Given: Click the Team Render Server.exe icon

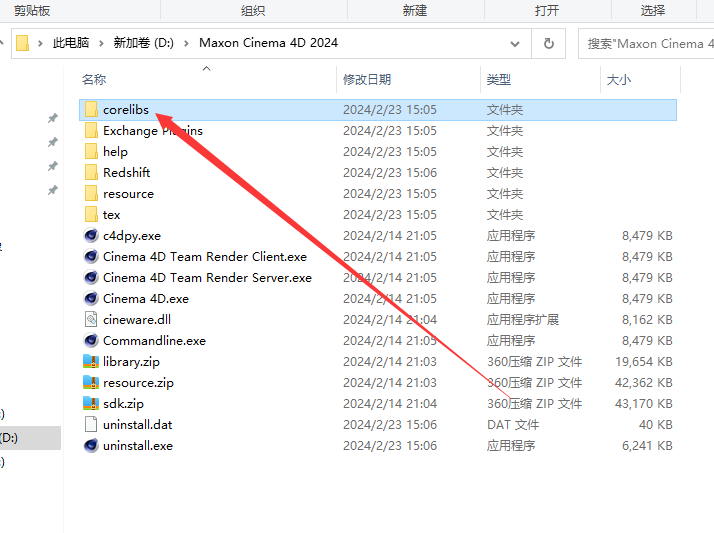Looking at the screenshot, I should (91, 277).
